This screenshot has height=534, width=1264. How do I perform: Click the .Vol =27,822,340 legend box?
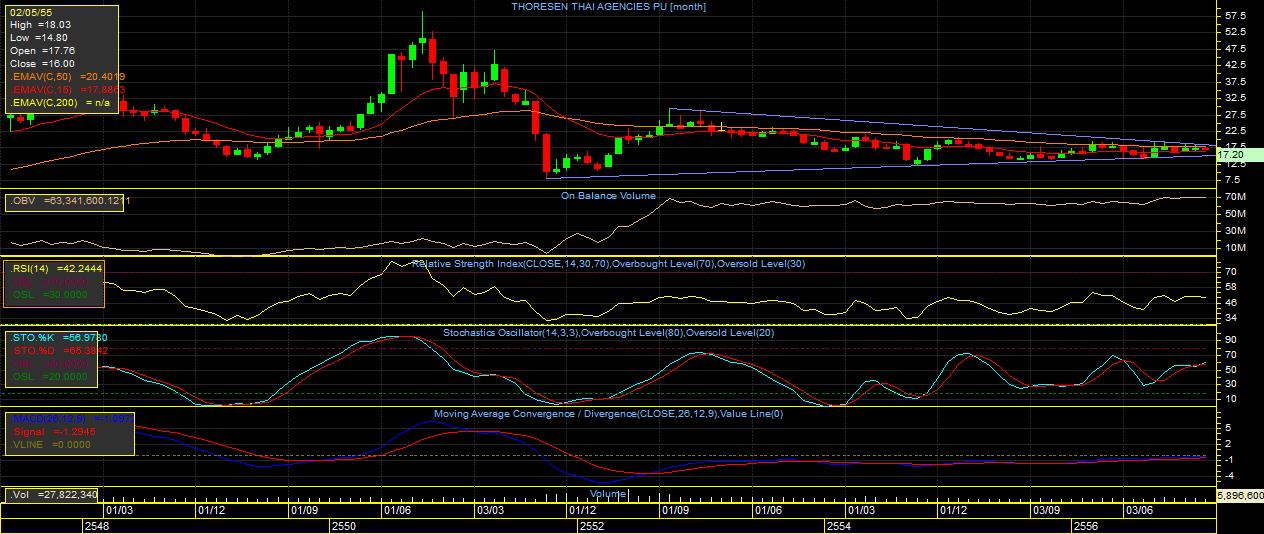pos(53,495)
